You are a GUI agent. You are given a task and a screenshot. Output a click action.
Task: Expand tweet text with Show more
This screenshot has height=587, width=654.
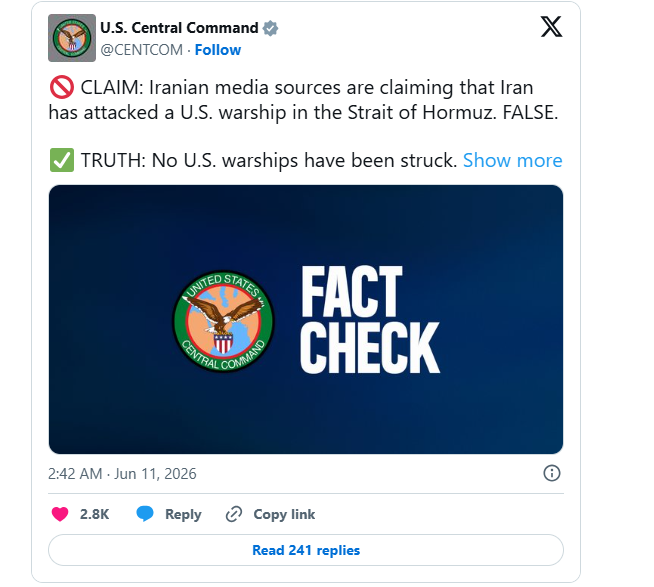point(513,160)
